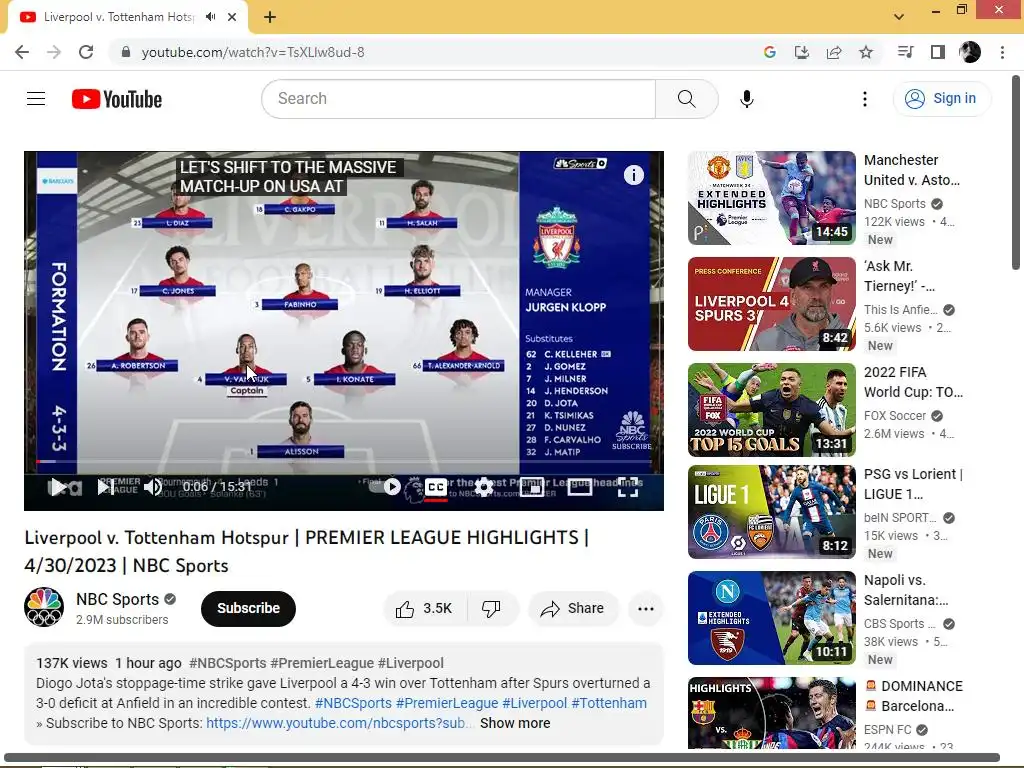
Task: Open NBC Sports subscribe watermark in video
Action: click(x=632, y=430)
